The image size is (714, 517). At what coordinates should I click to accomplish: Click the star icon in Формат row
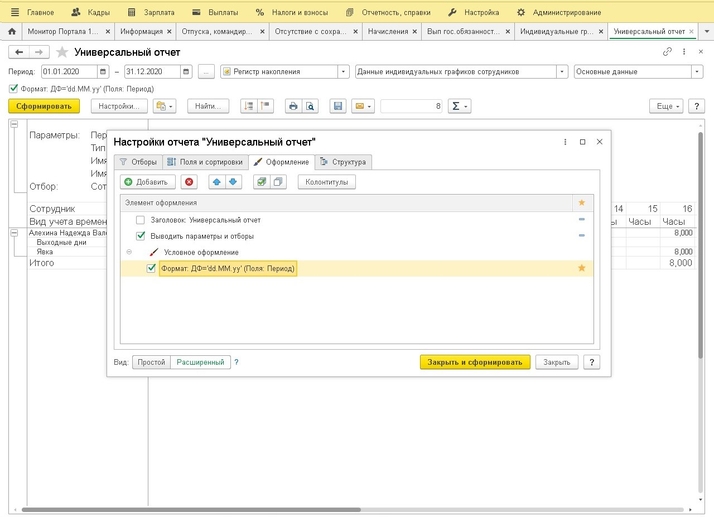(x=581, y=268)
